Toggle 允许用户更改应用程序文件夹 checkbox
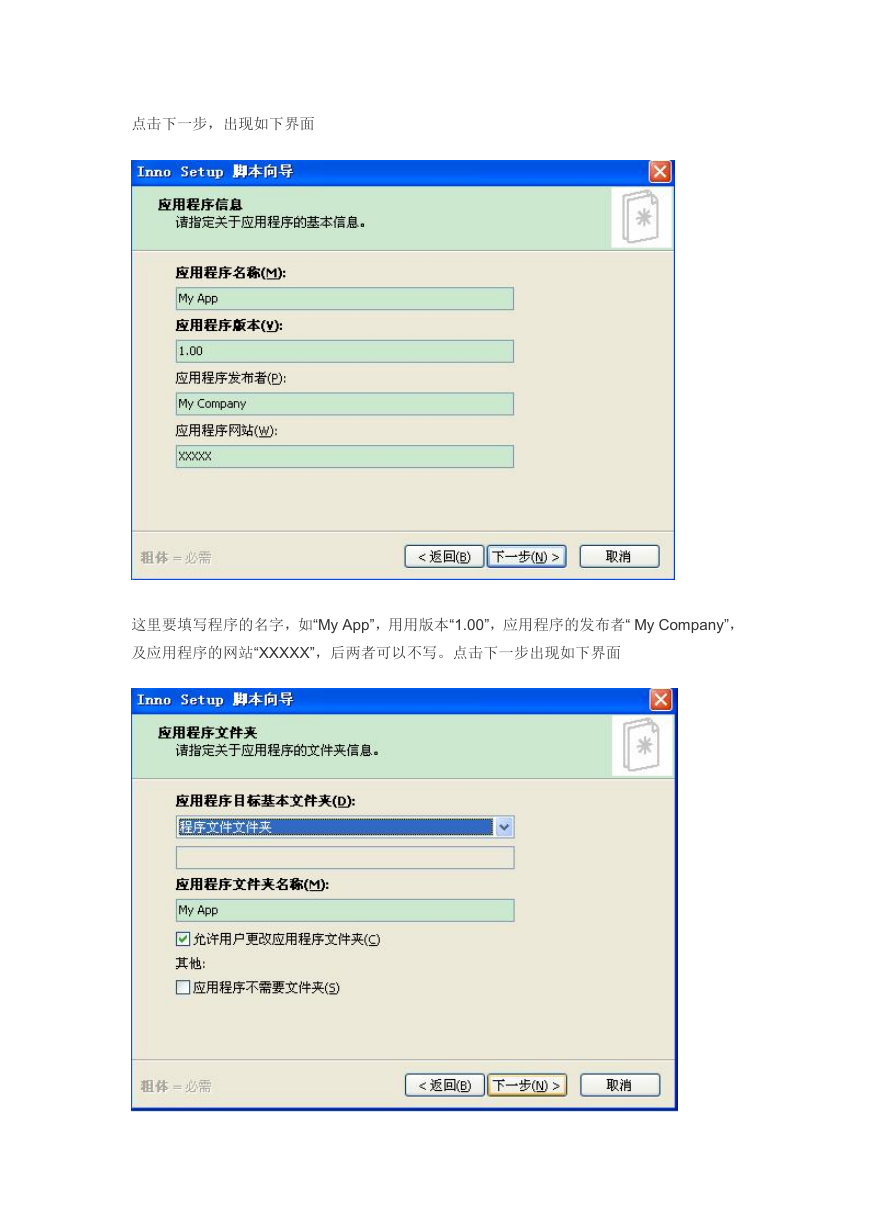 [x=182, y=939]
